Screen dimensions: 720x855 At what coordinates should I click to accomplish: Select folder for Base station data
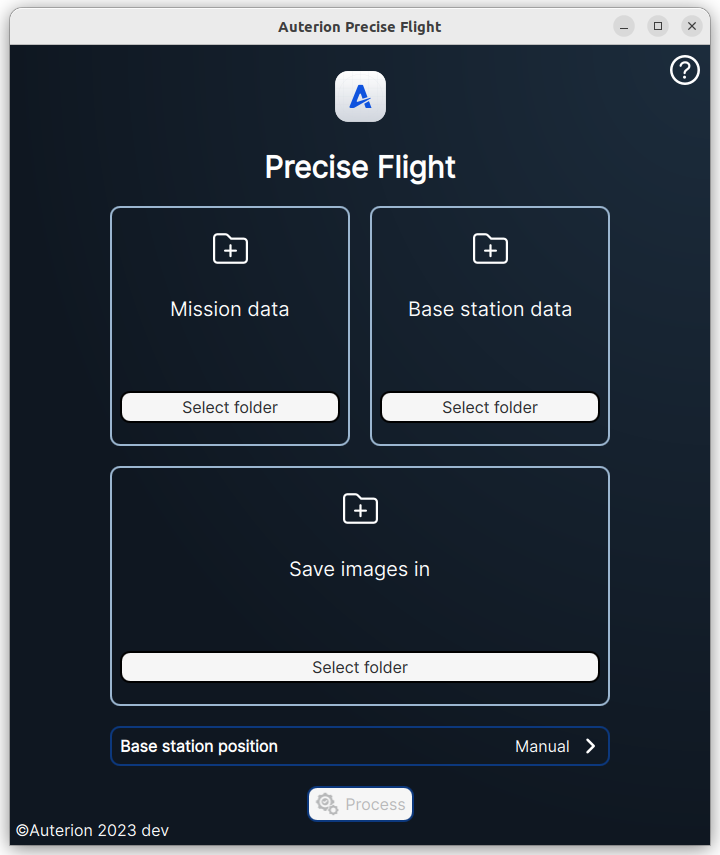[x=490, y=407]
